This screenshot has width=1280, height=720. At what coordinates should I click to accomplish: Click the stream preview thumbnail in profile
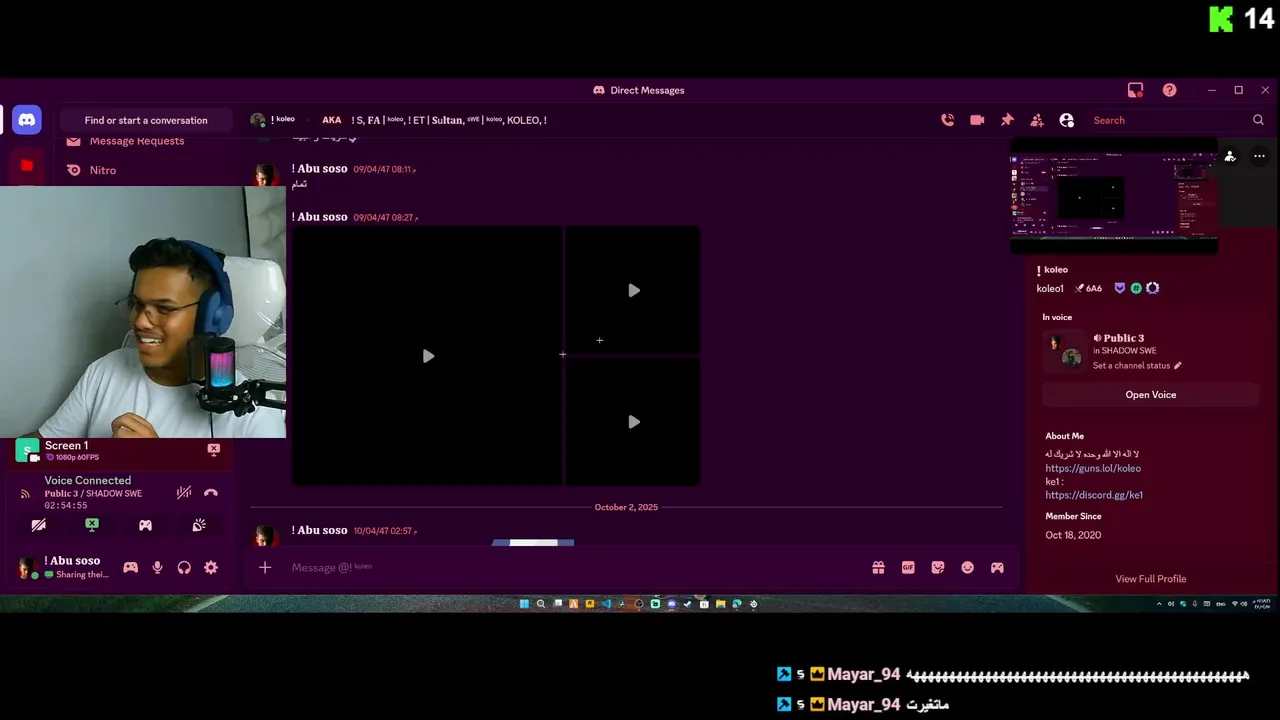pos(1114,196)
